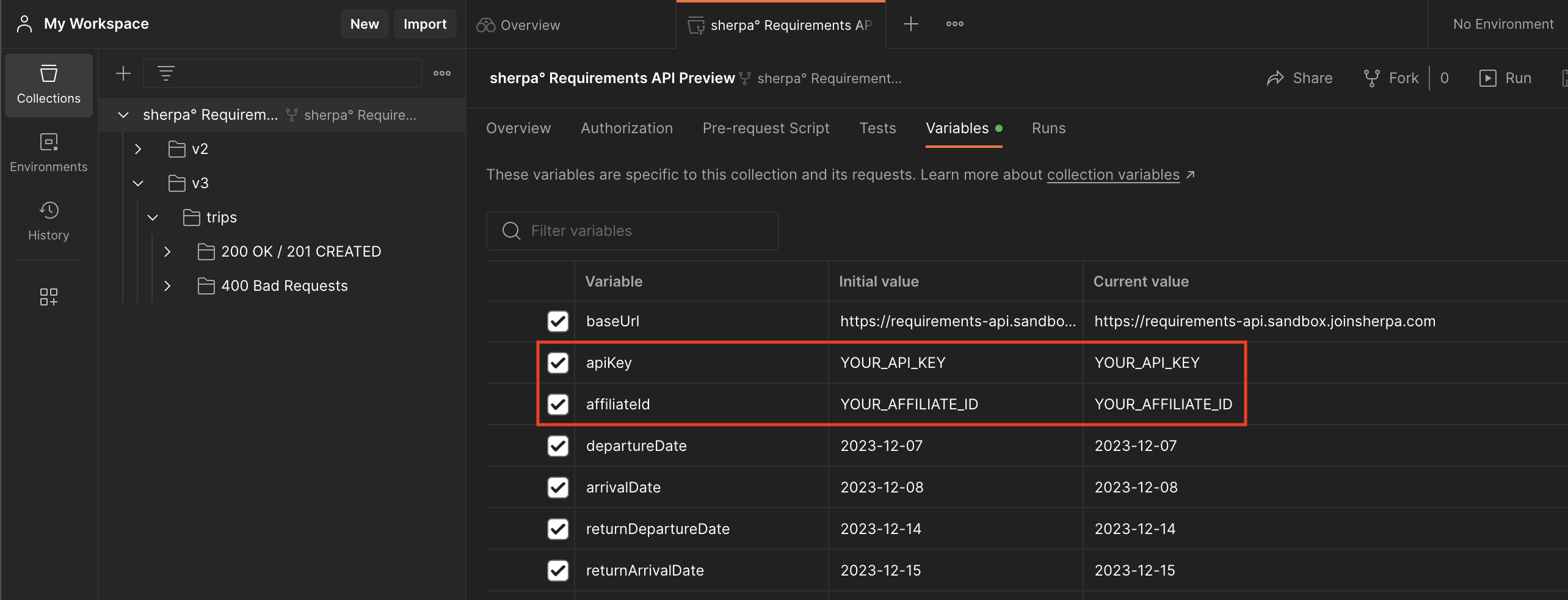Click the Import button
Viewport: 1568px width, 600px height.
click(425, 24)
